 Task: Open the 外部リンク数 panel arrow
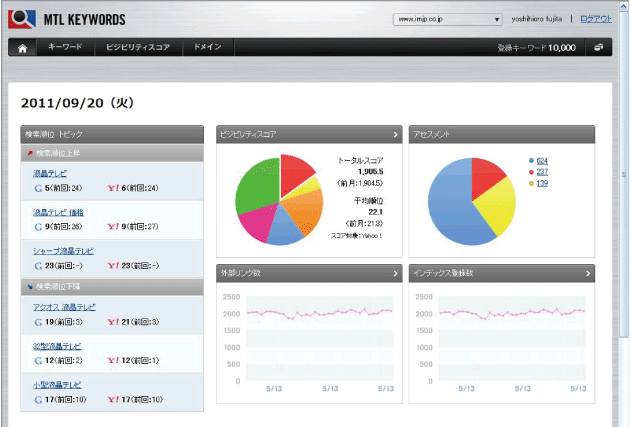tap(395, 273)
